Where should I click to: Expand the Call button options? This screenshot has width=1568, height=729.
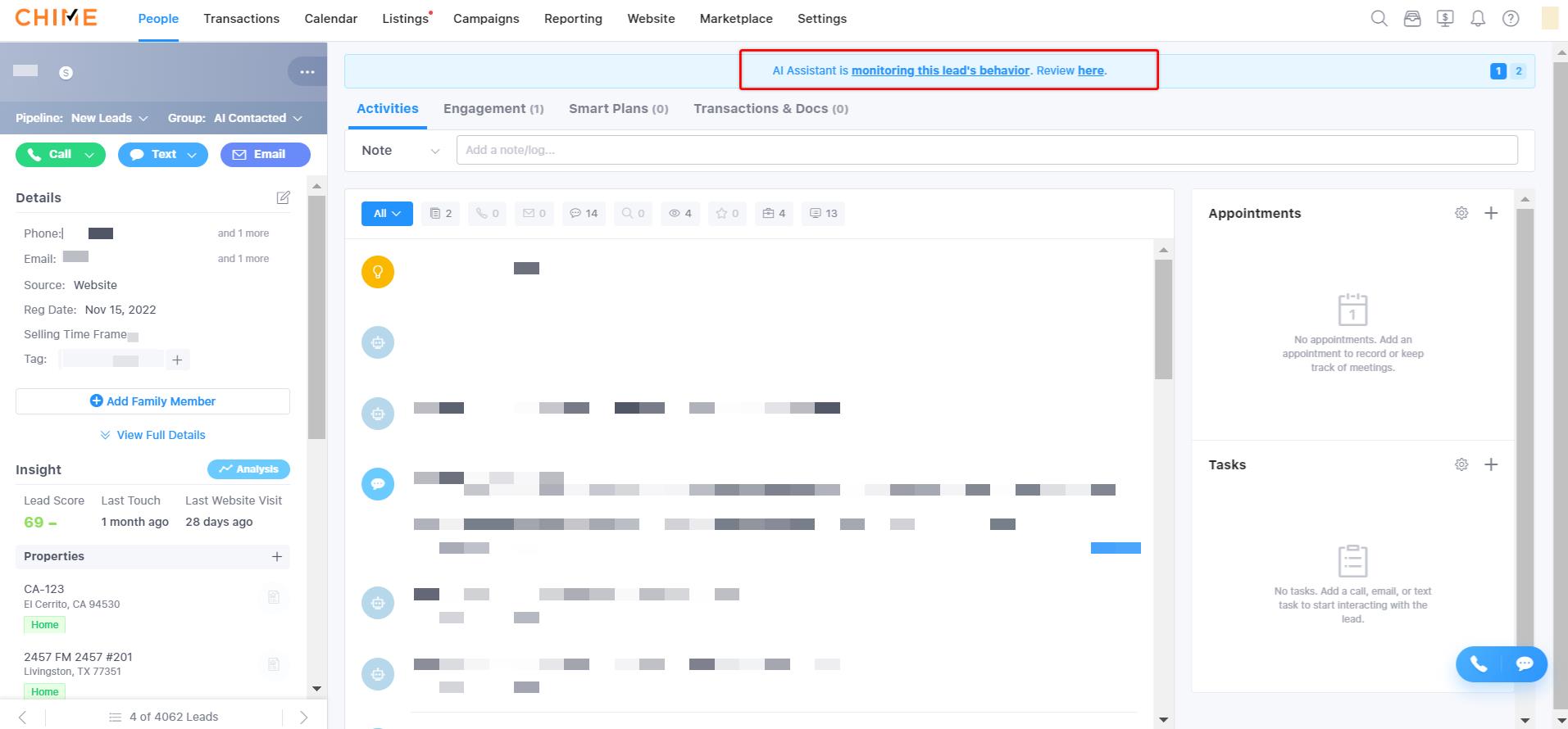[x=89, y=155]
